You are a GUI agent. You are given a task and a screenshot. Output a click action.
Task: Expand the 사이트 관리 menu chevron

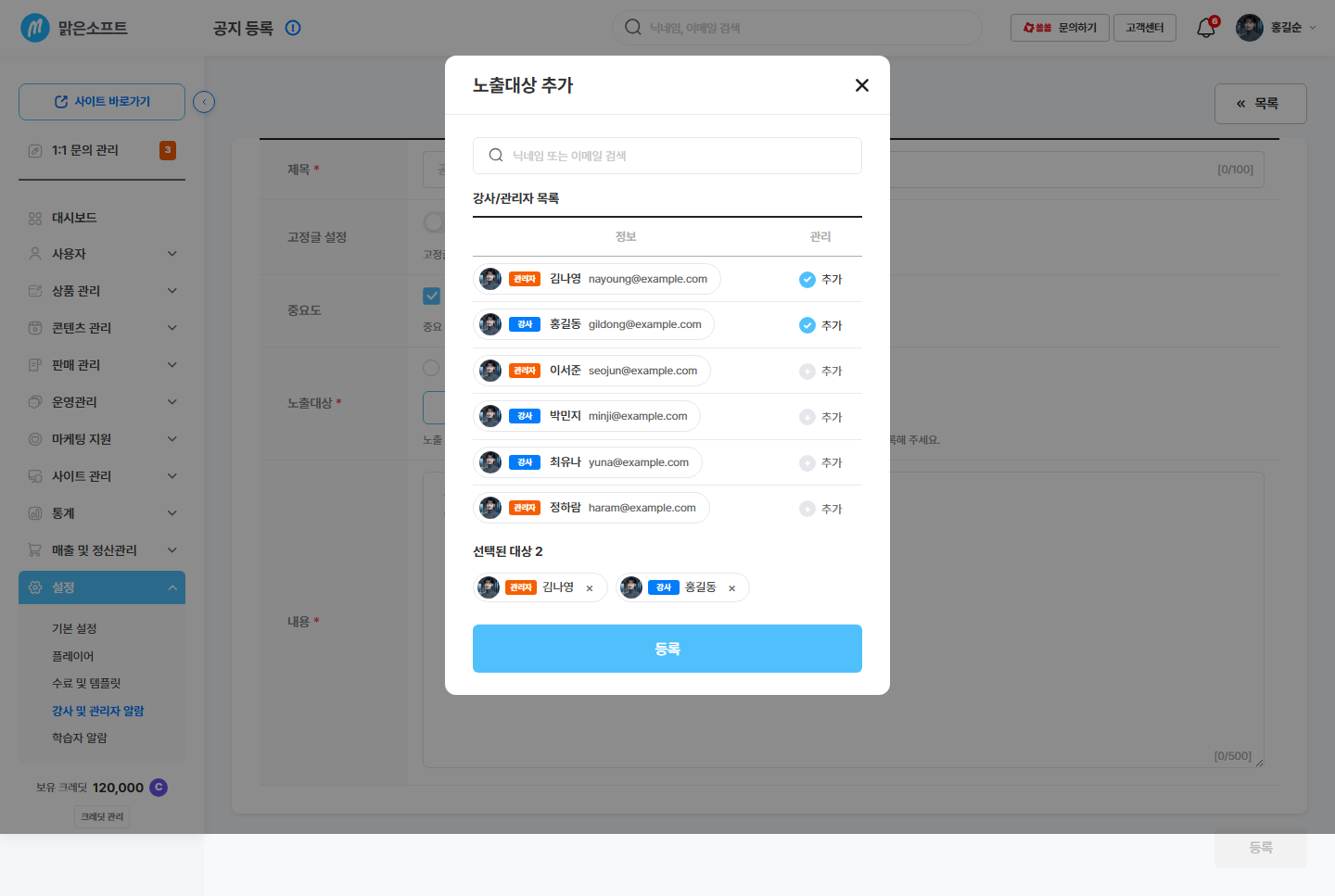[x=172, y=476]
